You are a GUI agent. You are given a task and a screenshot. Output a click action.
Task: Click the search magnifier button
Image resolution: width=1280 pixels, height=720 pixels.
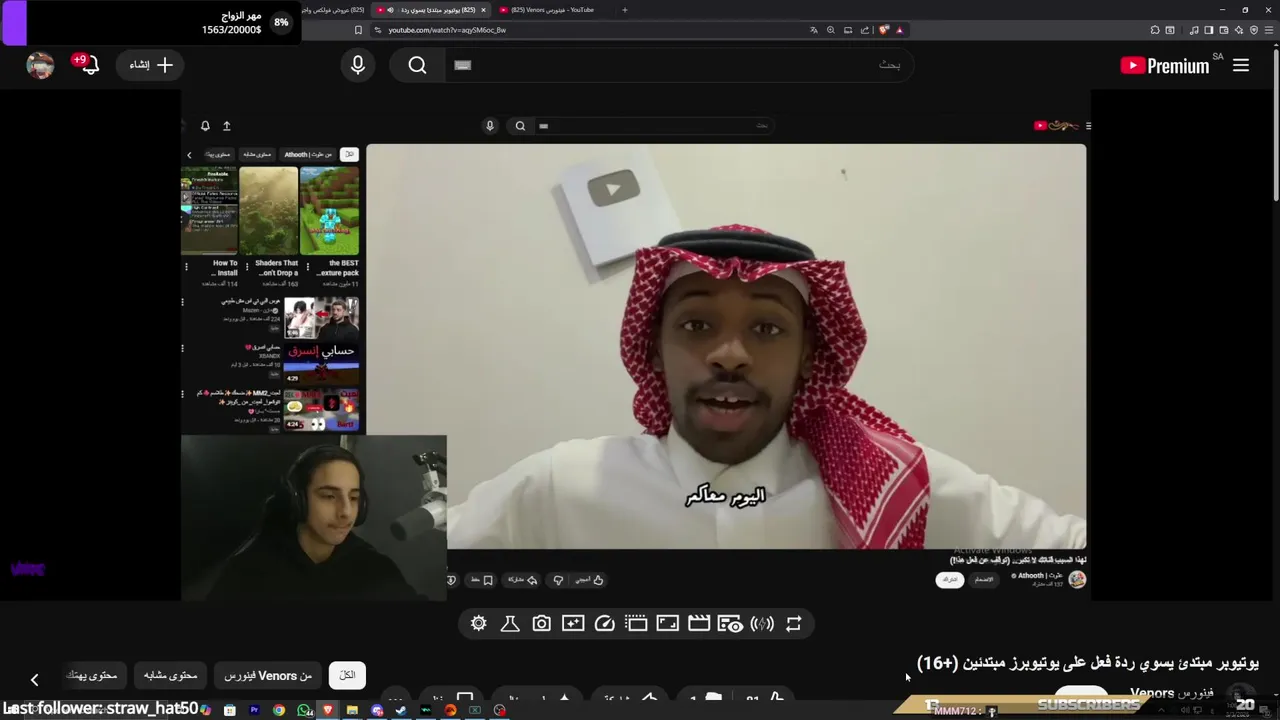[417, 65]
